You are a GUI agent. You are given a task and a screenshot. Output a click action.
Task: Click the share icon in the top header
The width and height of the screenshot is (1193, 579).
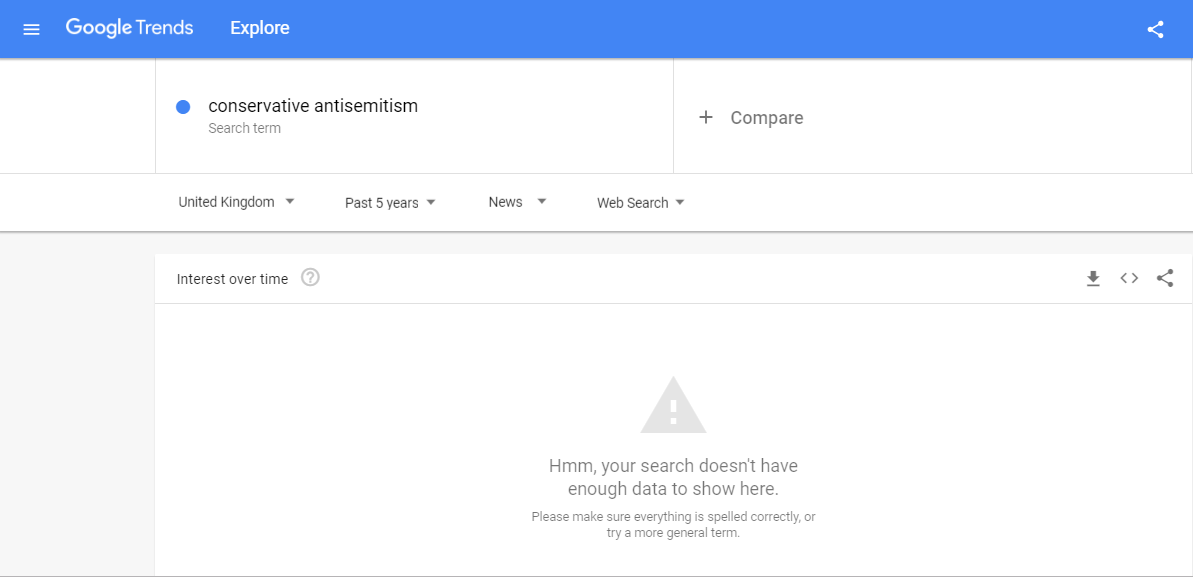pyautogui.click(x=1156, y=29)
